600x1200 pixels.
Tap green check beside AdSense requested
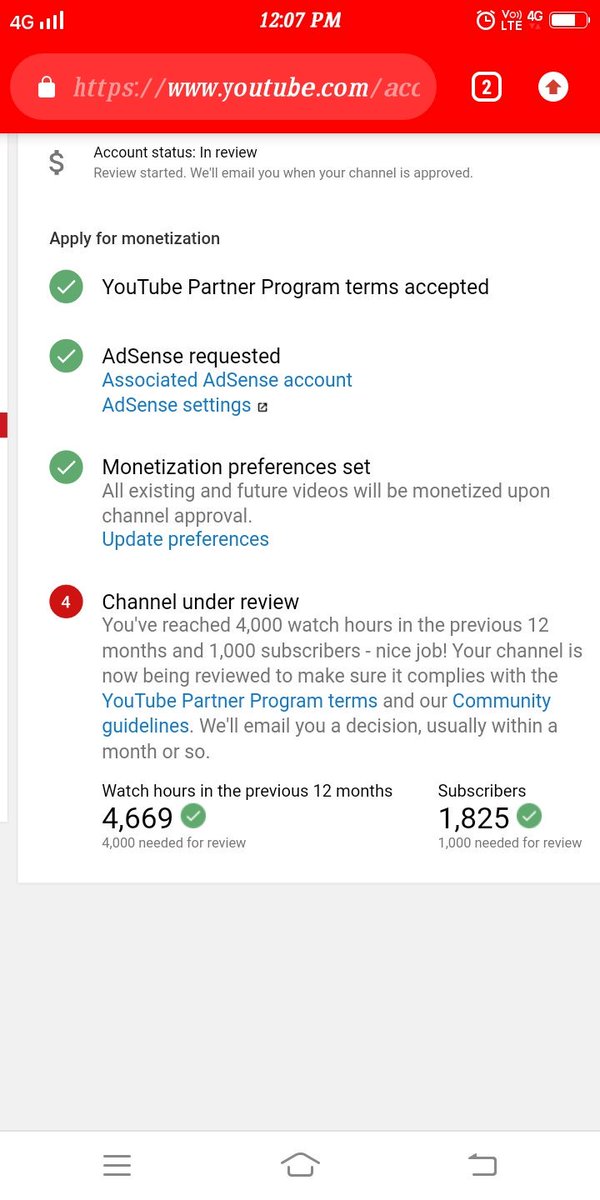tap(66, 355)
